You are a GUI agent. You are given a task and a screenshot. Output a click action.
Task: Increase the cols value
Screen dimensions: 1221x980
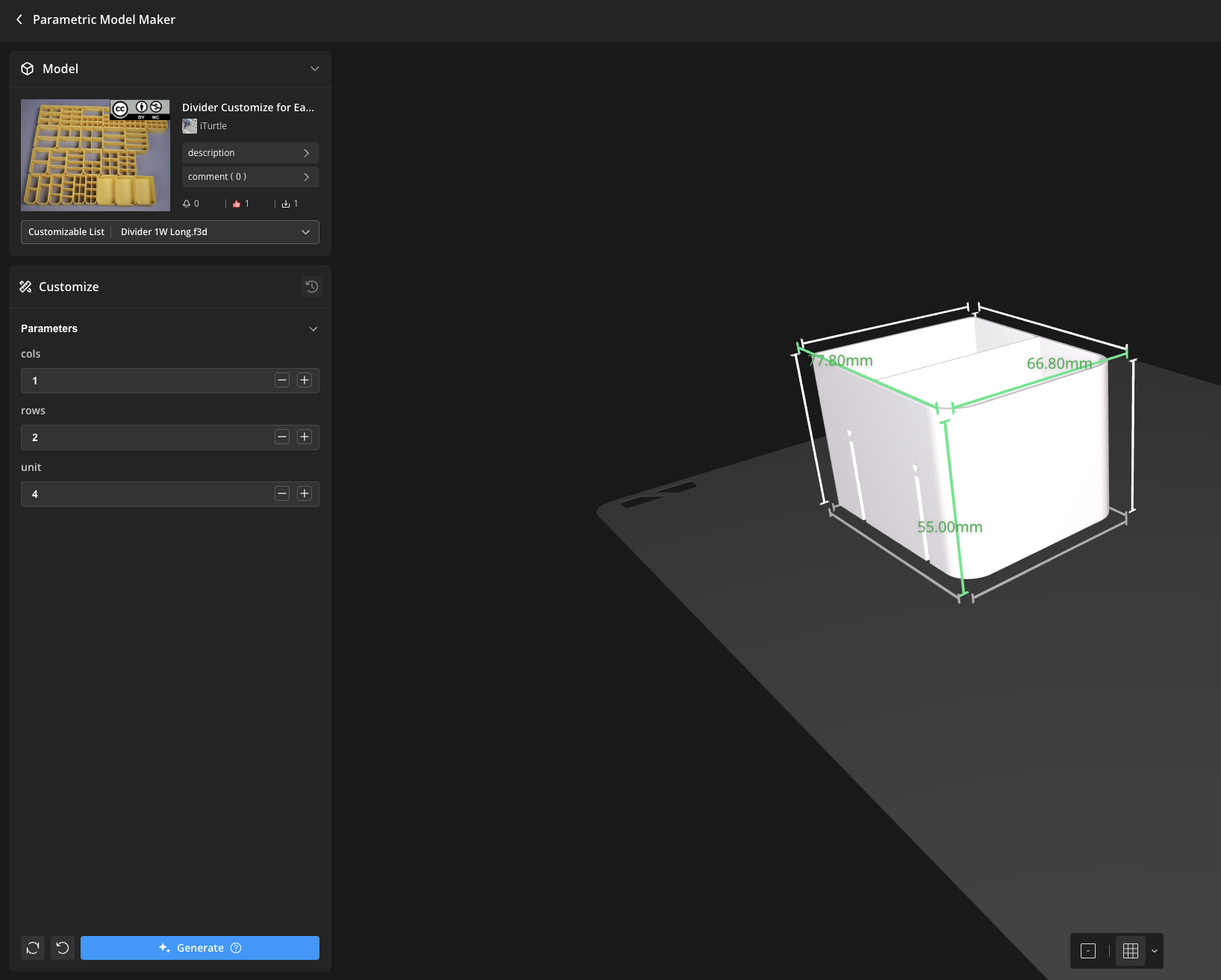click(305, 381)
